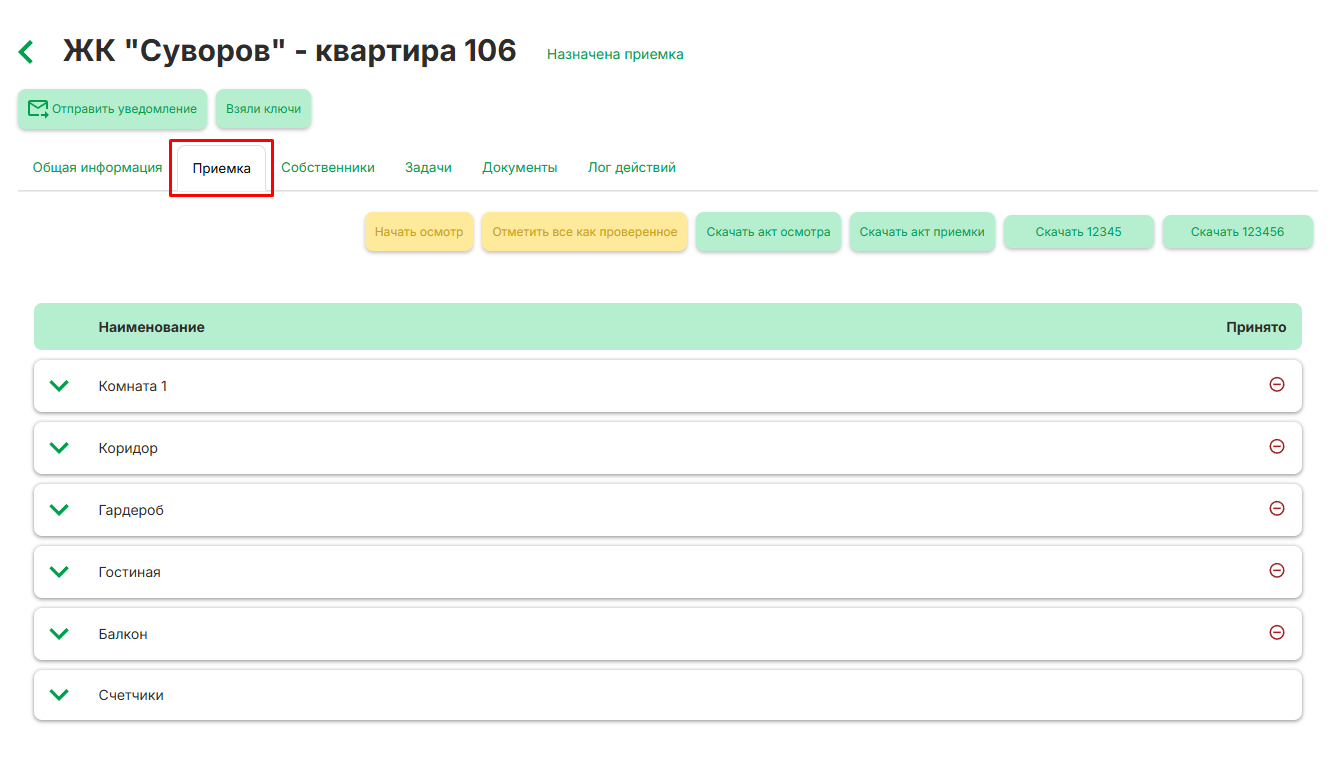The width and height of the screenshot is (1342, 757).
Task: Switch to the Собственники tab
Action: 328,168
